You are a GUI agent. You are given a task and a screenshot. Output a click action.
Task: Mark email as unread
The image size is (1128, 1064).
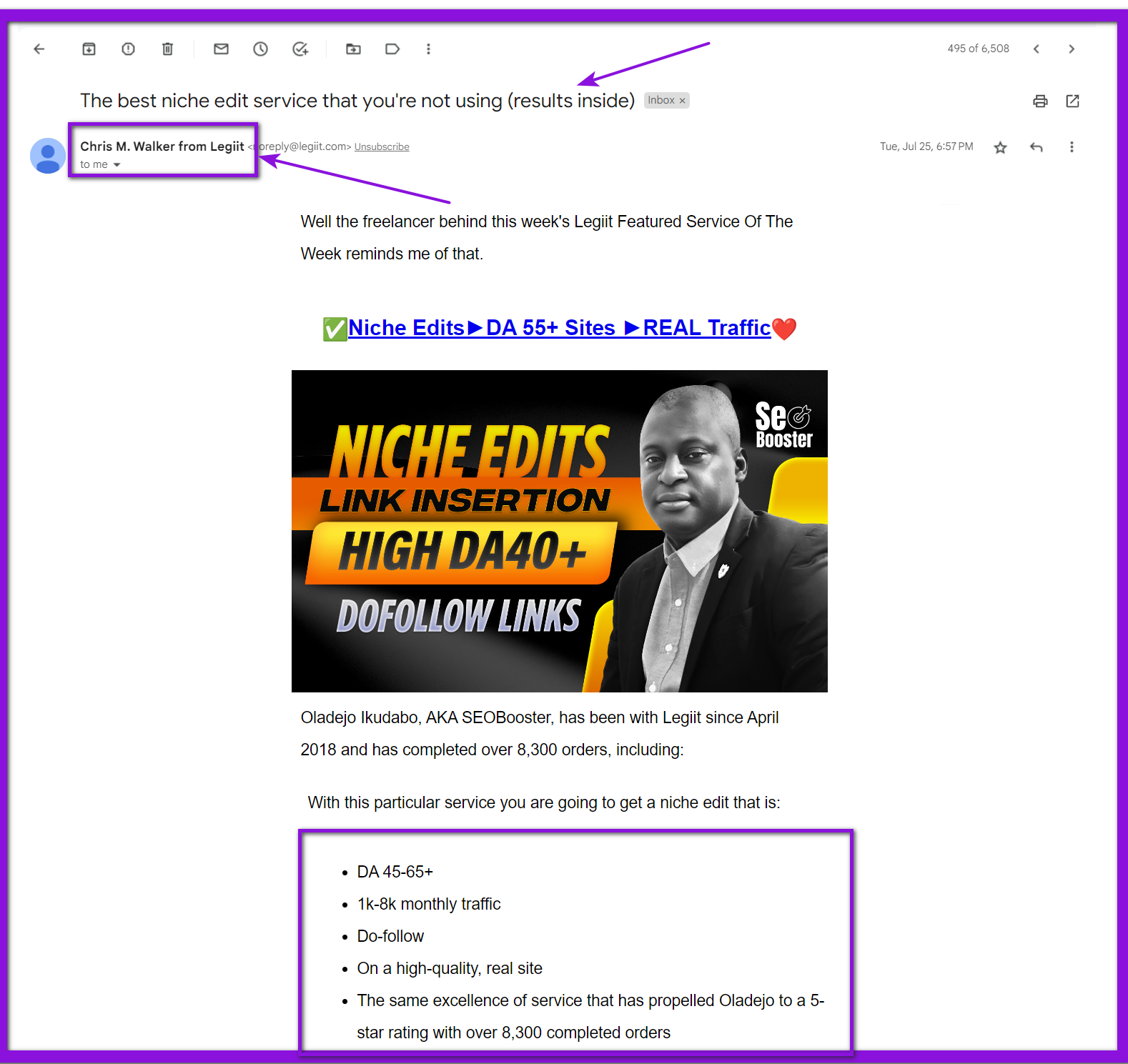tap(221, 49)
